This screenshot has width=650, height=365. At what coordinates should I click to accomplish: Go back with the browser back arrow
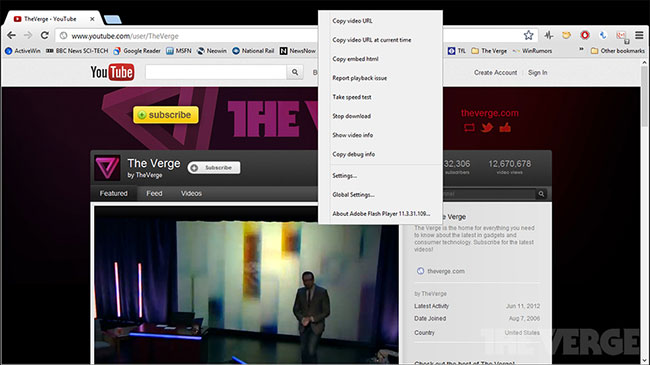[x=12, y=36]
